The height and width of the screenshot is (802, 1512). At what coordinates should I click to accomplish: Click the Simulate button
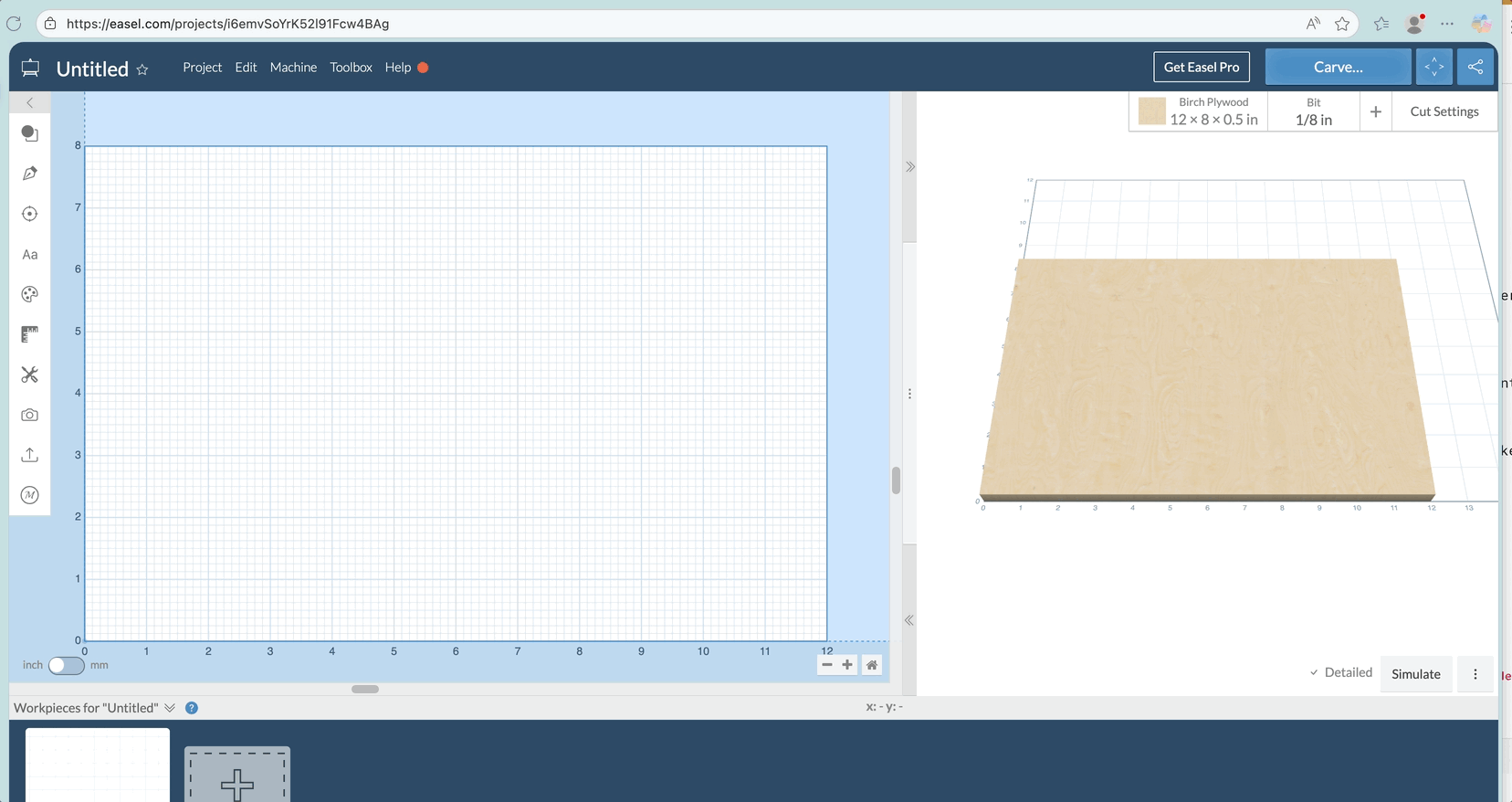(1415, 674)
